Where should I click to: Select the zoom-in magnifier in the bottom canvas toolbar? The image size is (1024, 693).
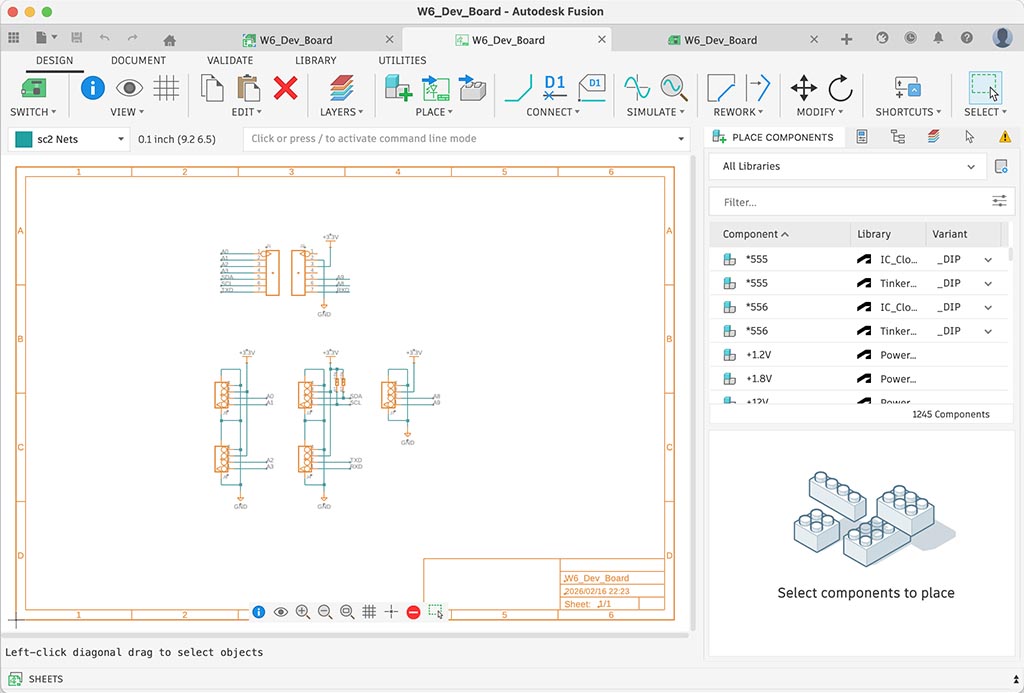coord(302,612)
